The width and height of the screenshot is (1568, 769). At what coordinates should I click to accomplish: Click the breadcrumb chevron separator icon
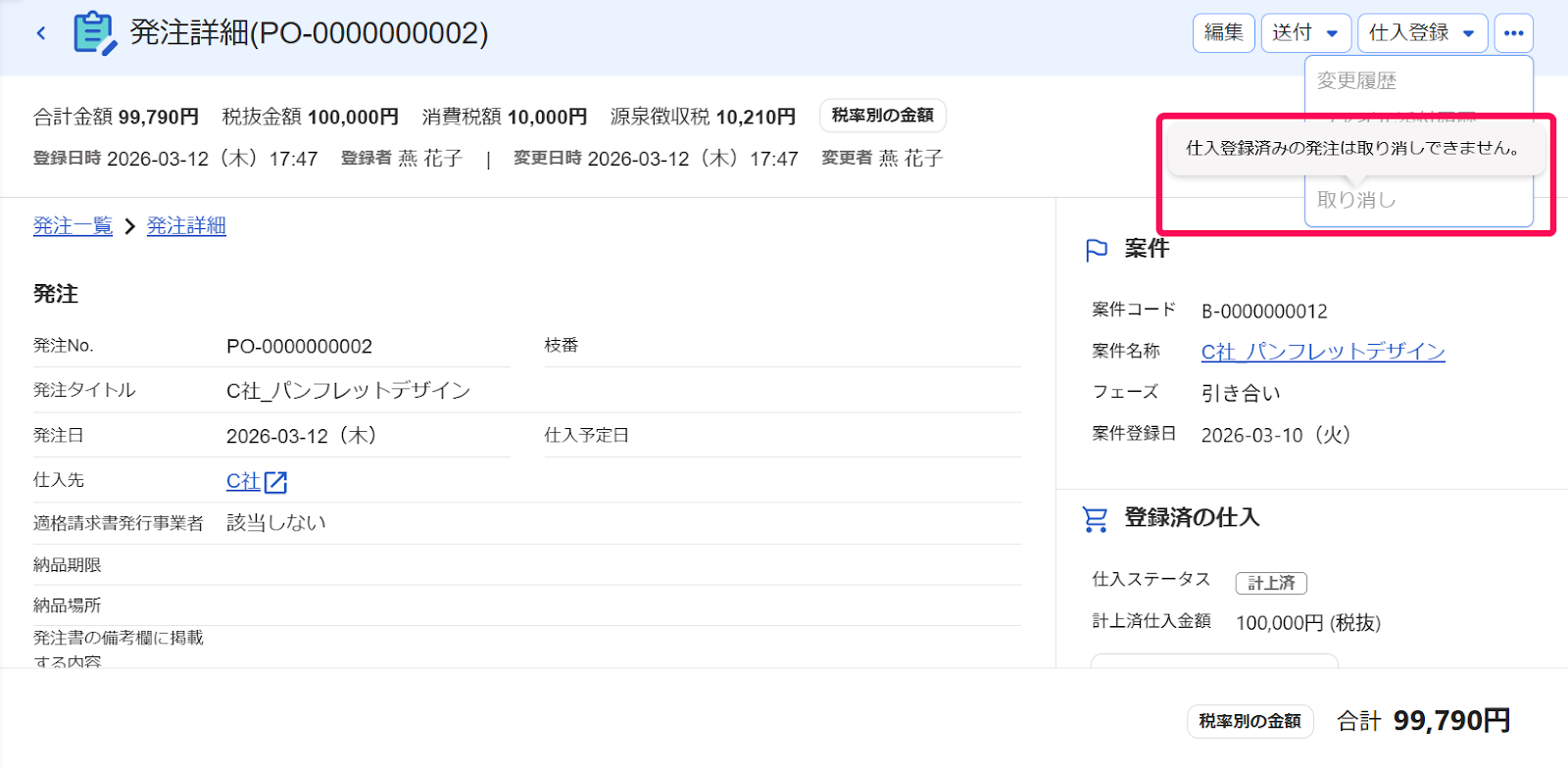click(129, 226)
